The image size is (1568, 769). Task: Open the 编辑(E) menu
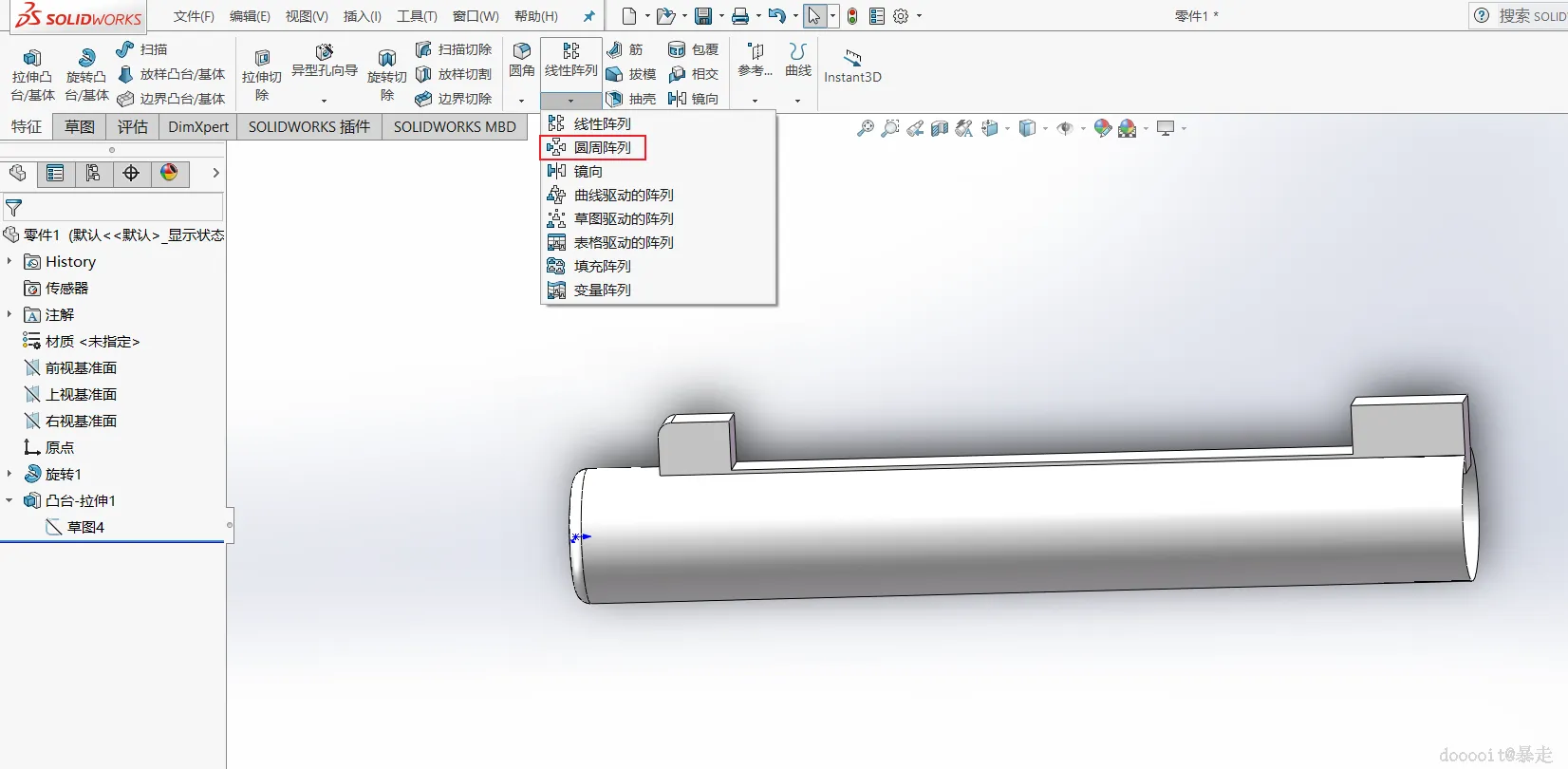(250, 16)
